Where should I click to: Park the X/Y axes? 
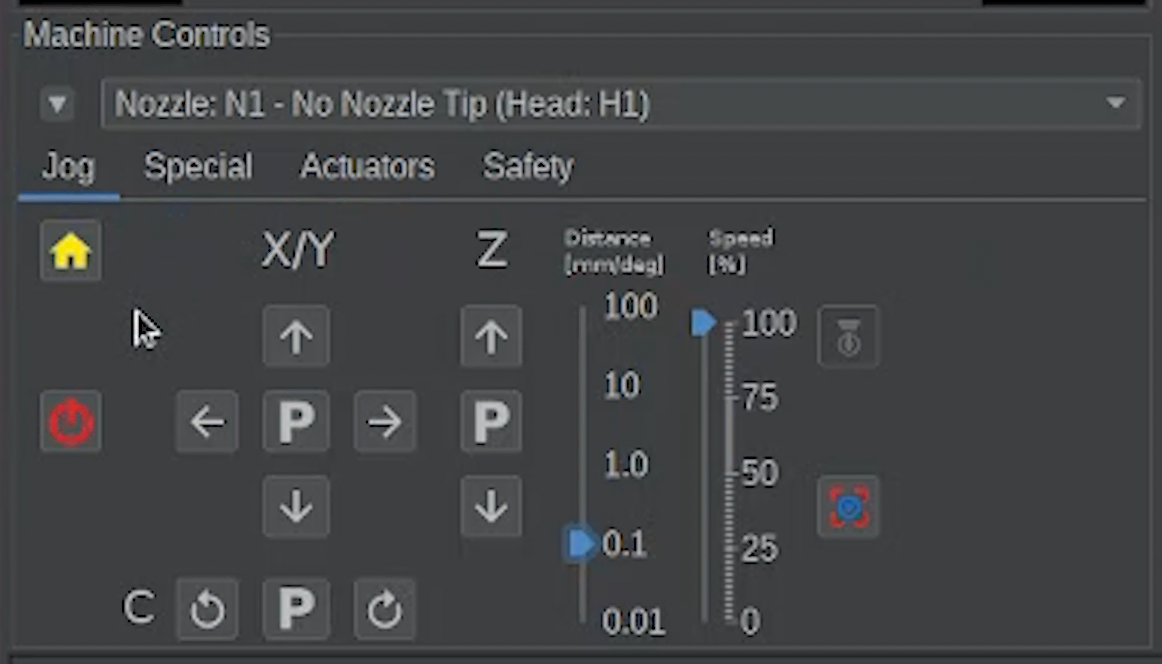coord(296,422)
